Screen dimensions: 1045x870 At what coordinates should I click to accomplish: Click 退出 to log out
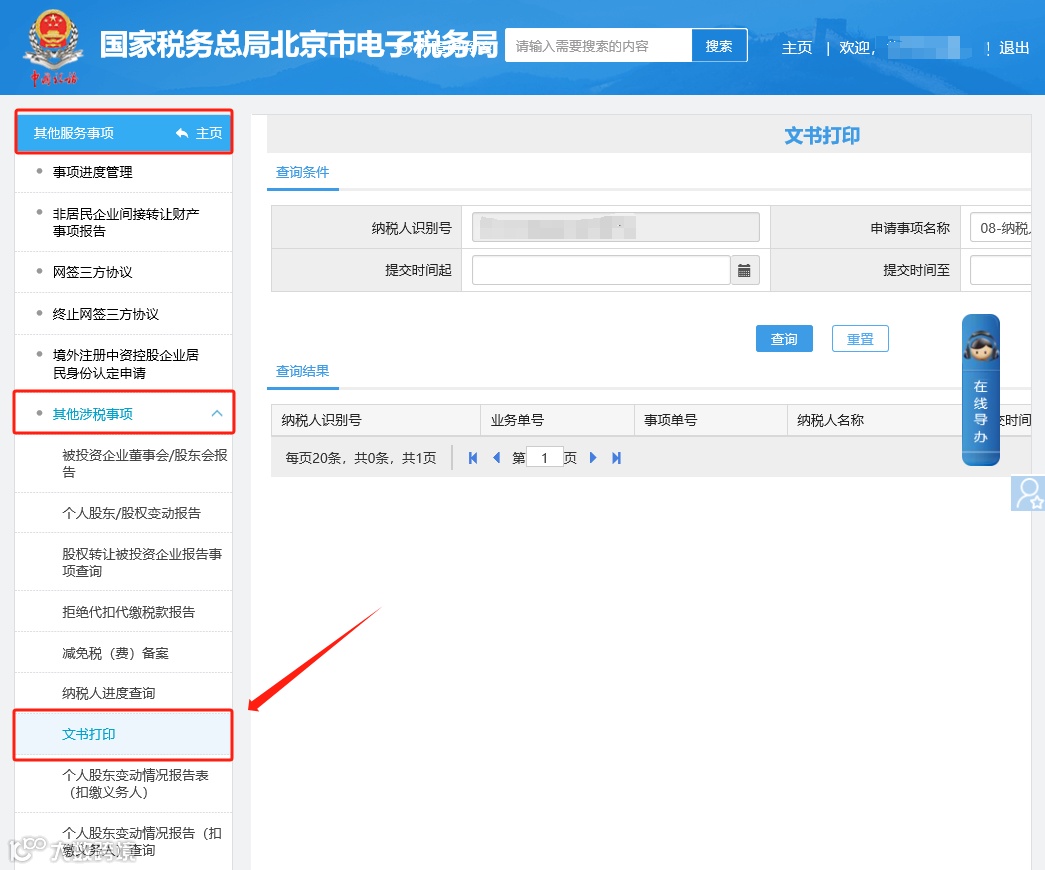1014,47
